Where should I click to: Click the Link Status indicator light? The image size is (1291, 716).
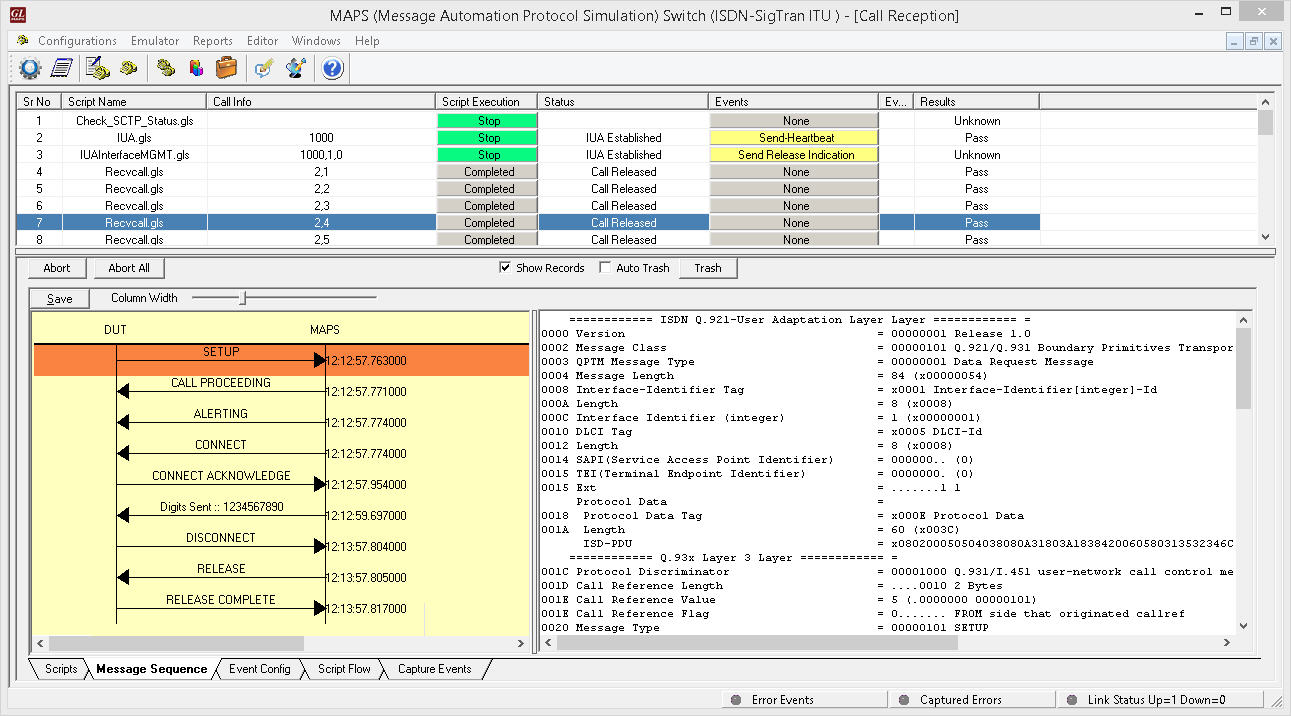tap(1072, 700)
